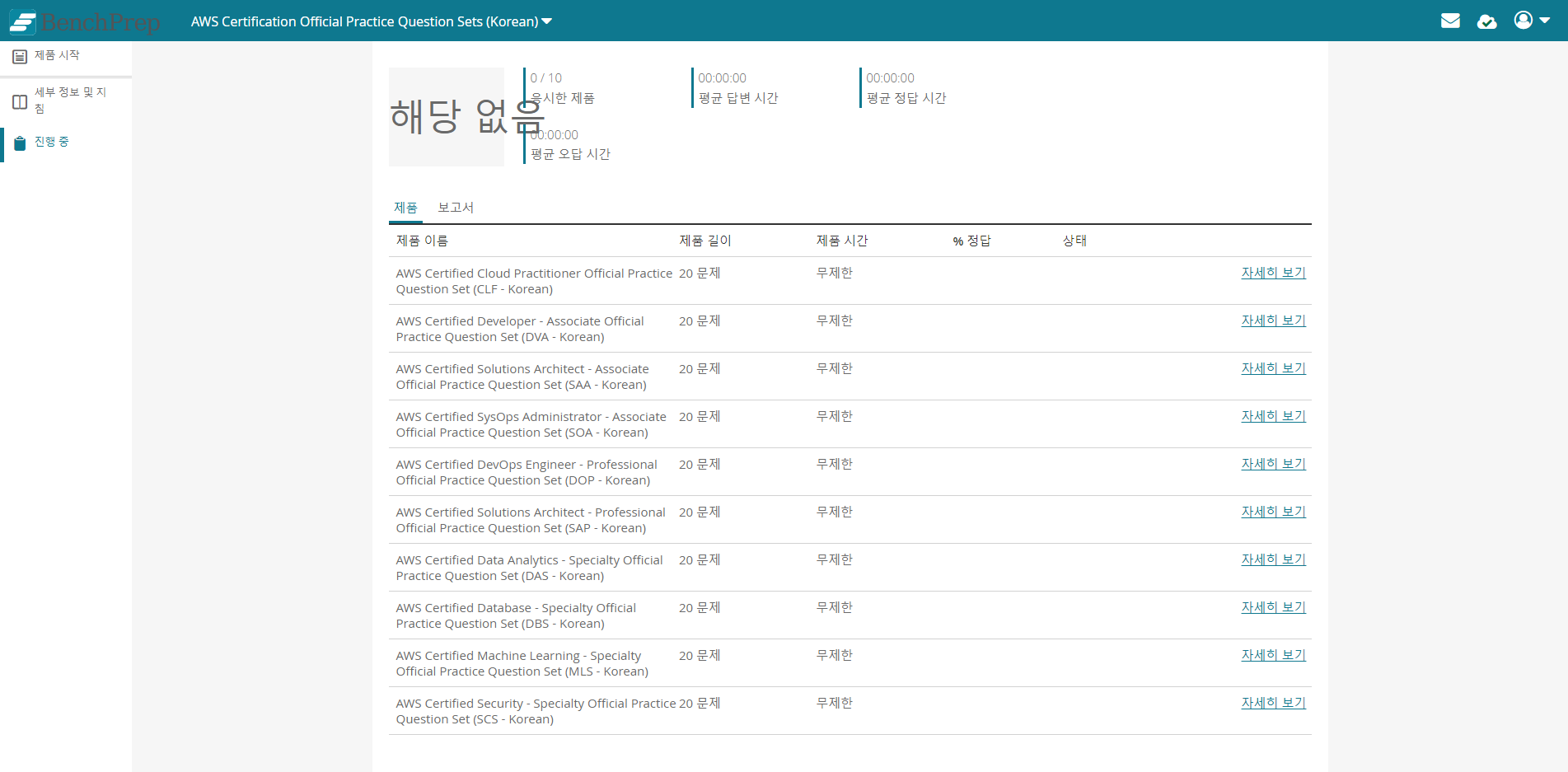1568x772 pixels.
Task: View details for Solutions Architect Associate set
Action: coord(1273,368)
